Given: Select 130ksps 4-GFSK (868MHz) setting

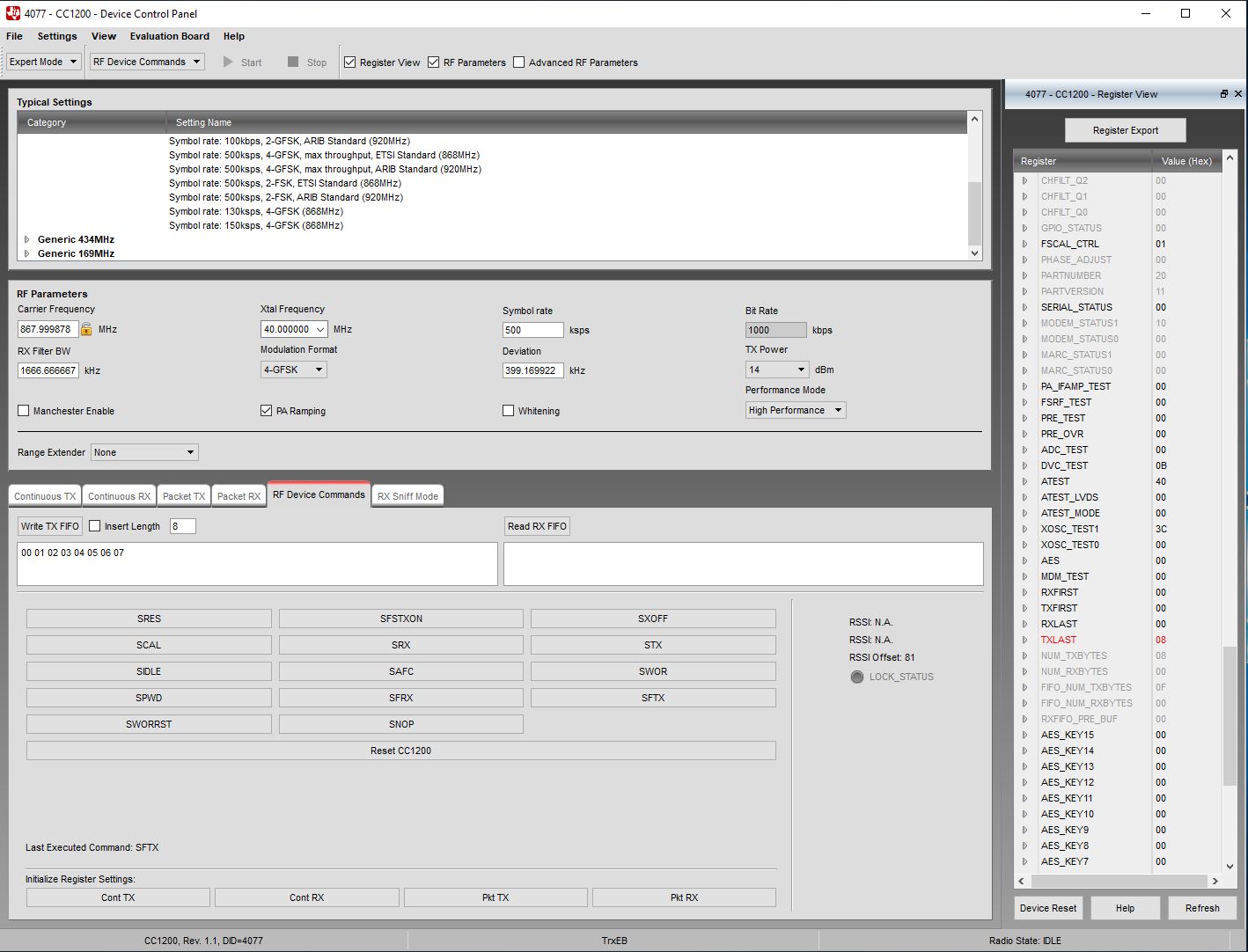Looking at the screenshot, I should pos(256,211).
